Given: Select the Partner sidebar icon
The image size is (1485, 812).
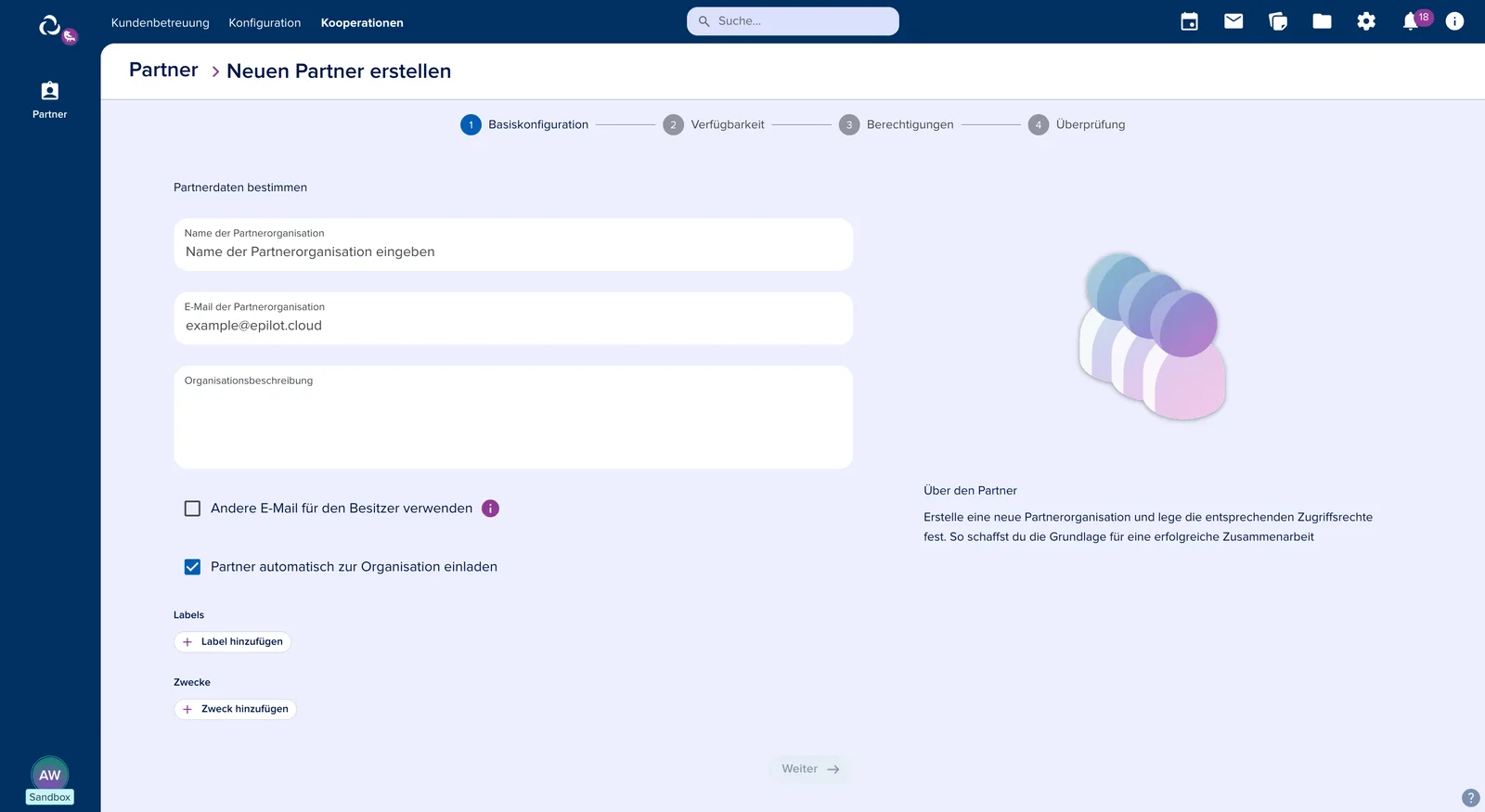Looking at the screenshot, I should click(50, 100).
